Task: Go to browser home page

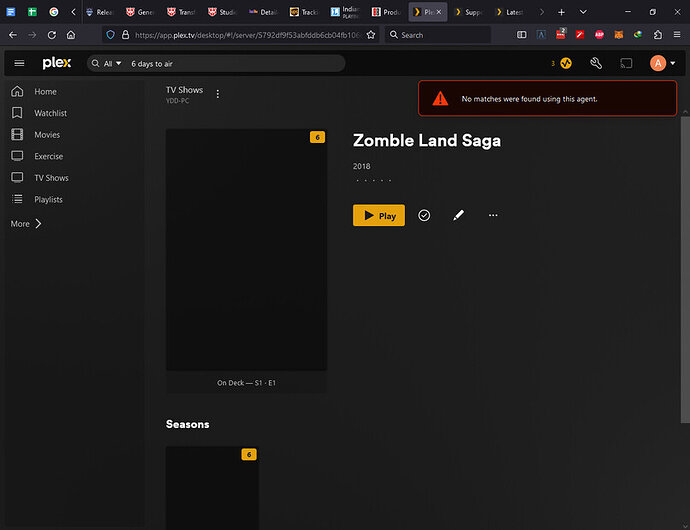Action: (x=71, y=35)
